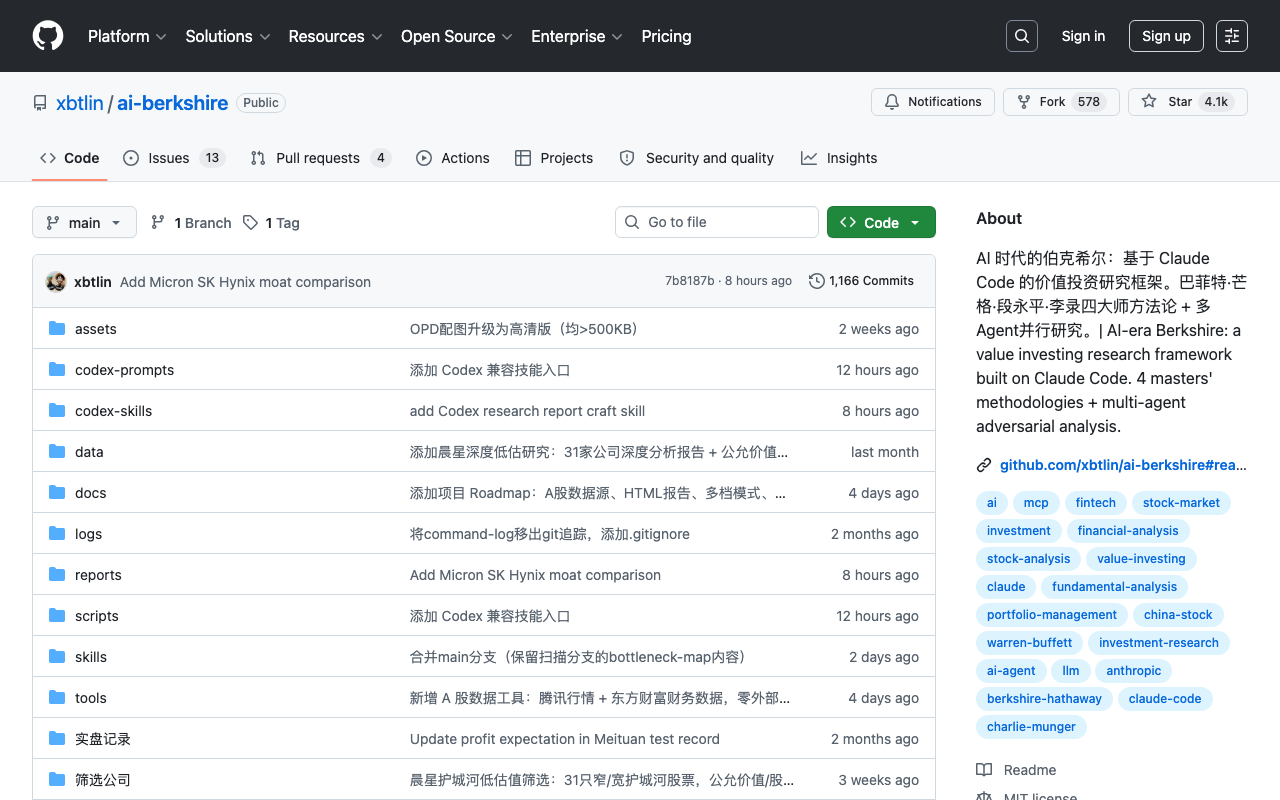
Task: Open the github.com/xbtlin/ai-berkshire readme link
Action: click(1123, 465)
